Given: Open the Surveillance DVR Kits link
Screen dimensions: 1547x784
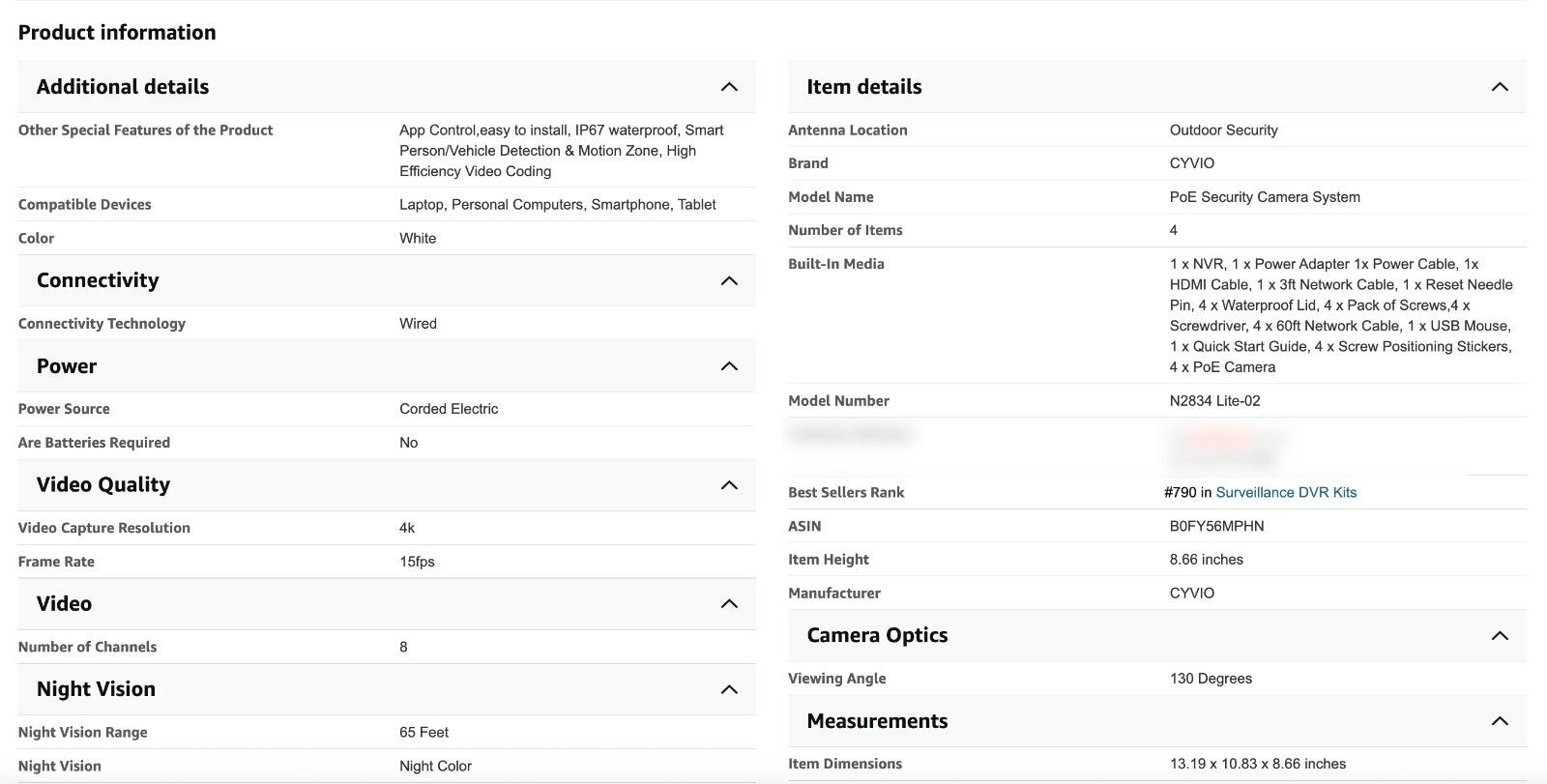Looking at the screenshot, I should (x=1286, y=492).
